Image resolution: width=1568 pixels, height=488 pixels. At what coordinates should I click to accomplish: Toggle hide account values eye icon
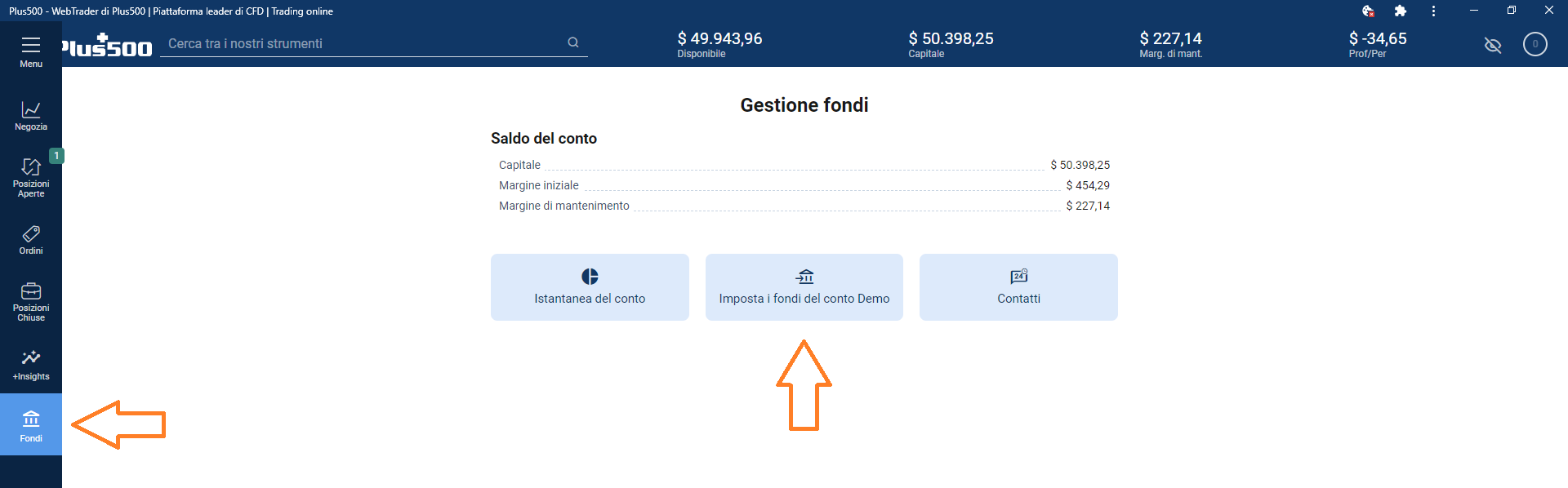tap(1493, 45)
